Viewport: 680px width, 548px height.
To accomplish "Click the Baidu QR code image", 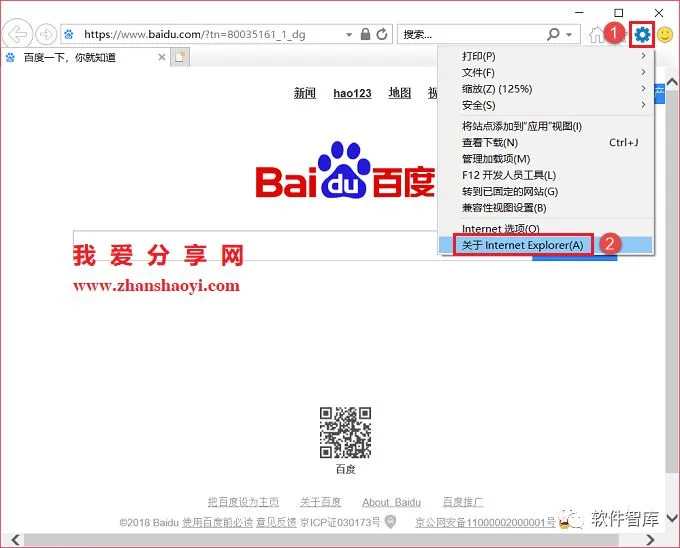I will 345,432.
